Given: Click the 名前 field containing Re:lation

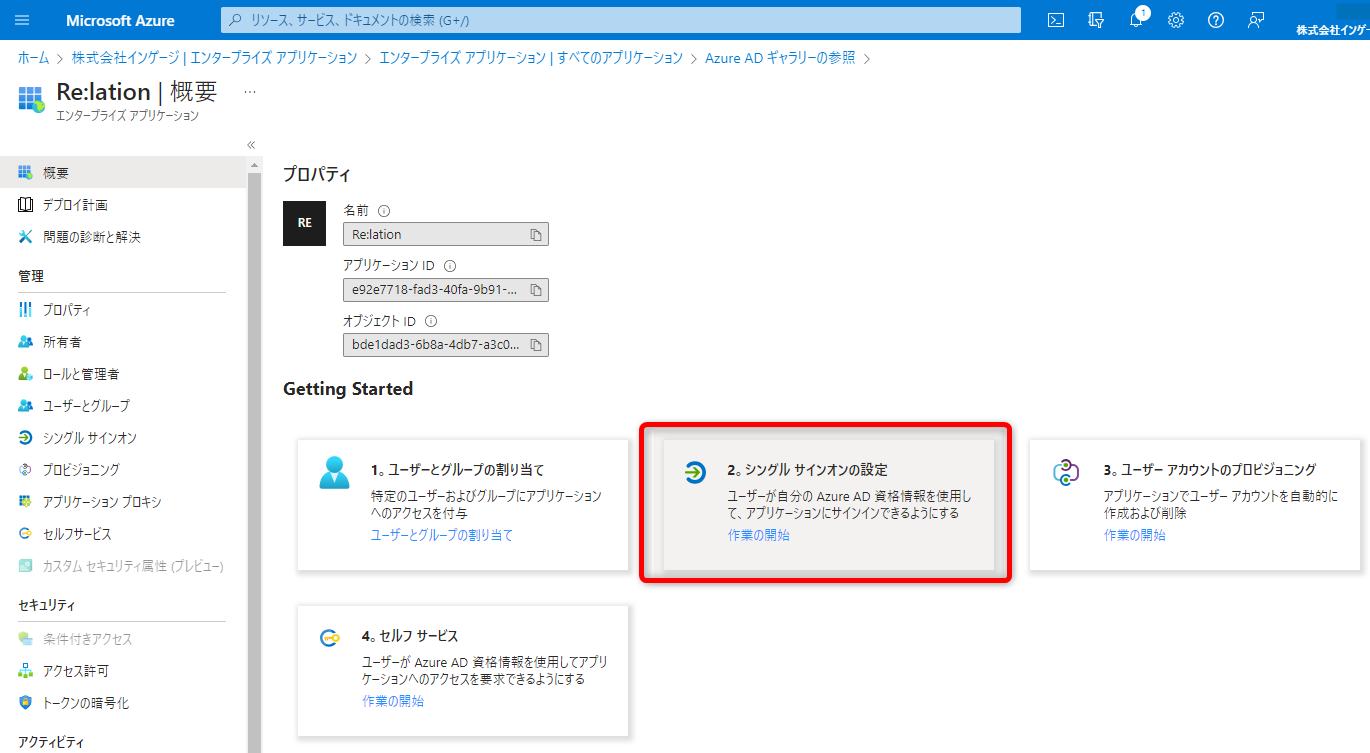Looking at the screenshot, I should point(445,235).
